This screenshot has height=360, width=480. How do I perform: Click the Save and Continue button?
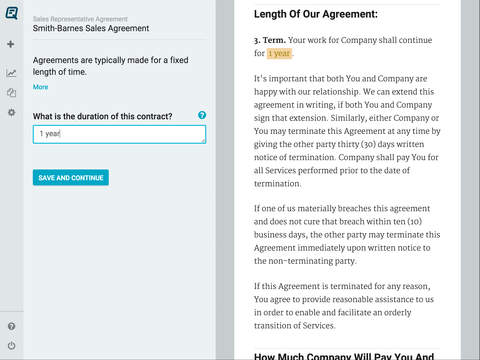click(x=71, y=177)
